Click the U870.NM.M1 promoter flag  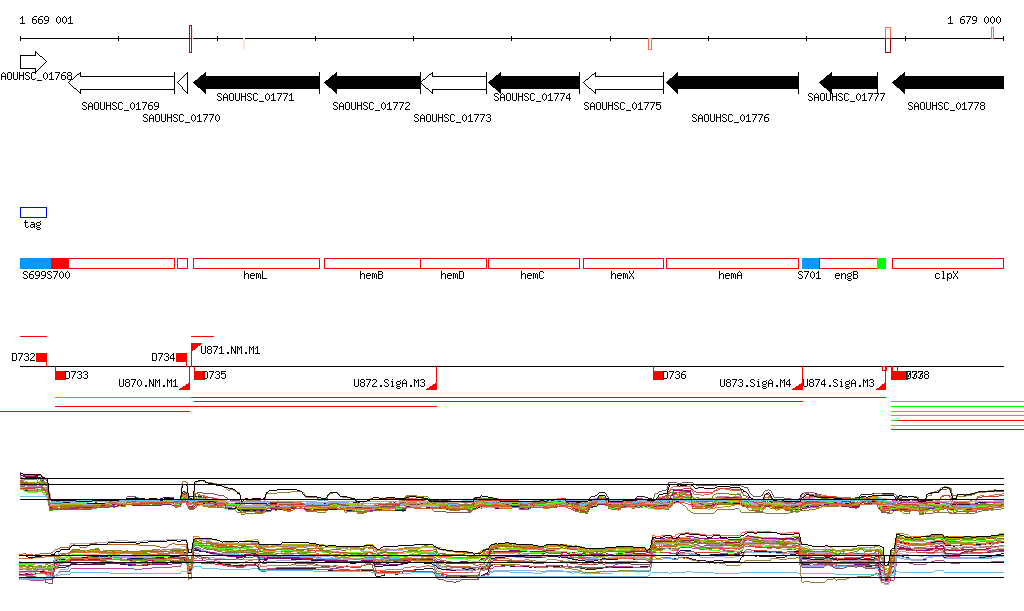185,386
